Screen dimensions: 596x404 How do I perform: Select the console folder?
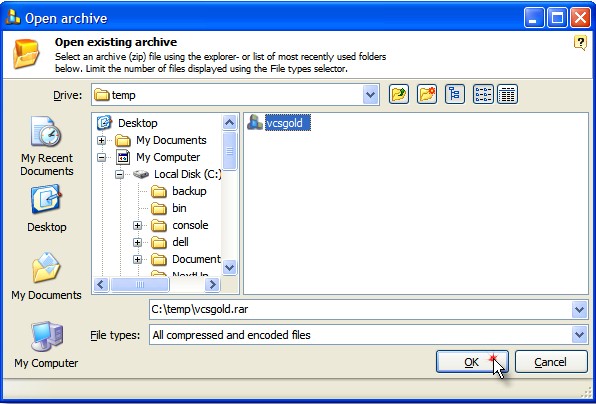(x=190, y=225)
